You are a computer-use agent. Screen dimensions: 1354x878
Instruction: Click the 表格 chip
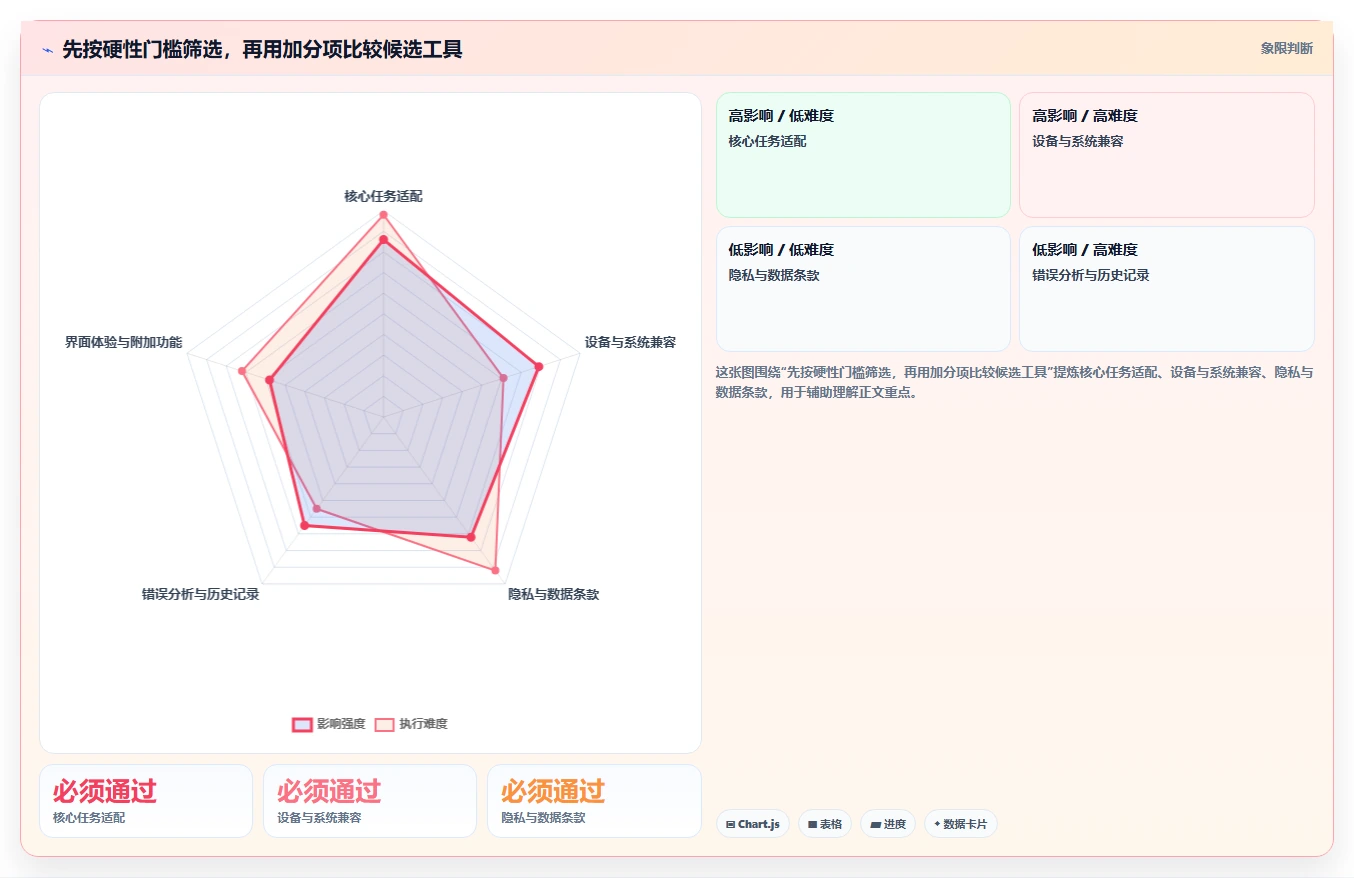[825, 824]
